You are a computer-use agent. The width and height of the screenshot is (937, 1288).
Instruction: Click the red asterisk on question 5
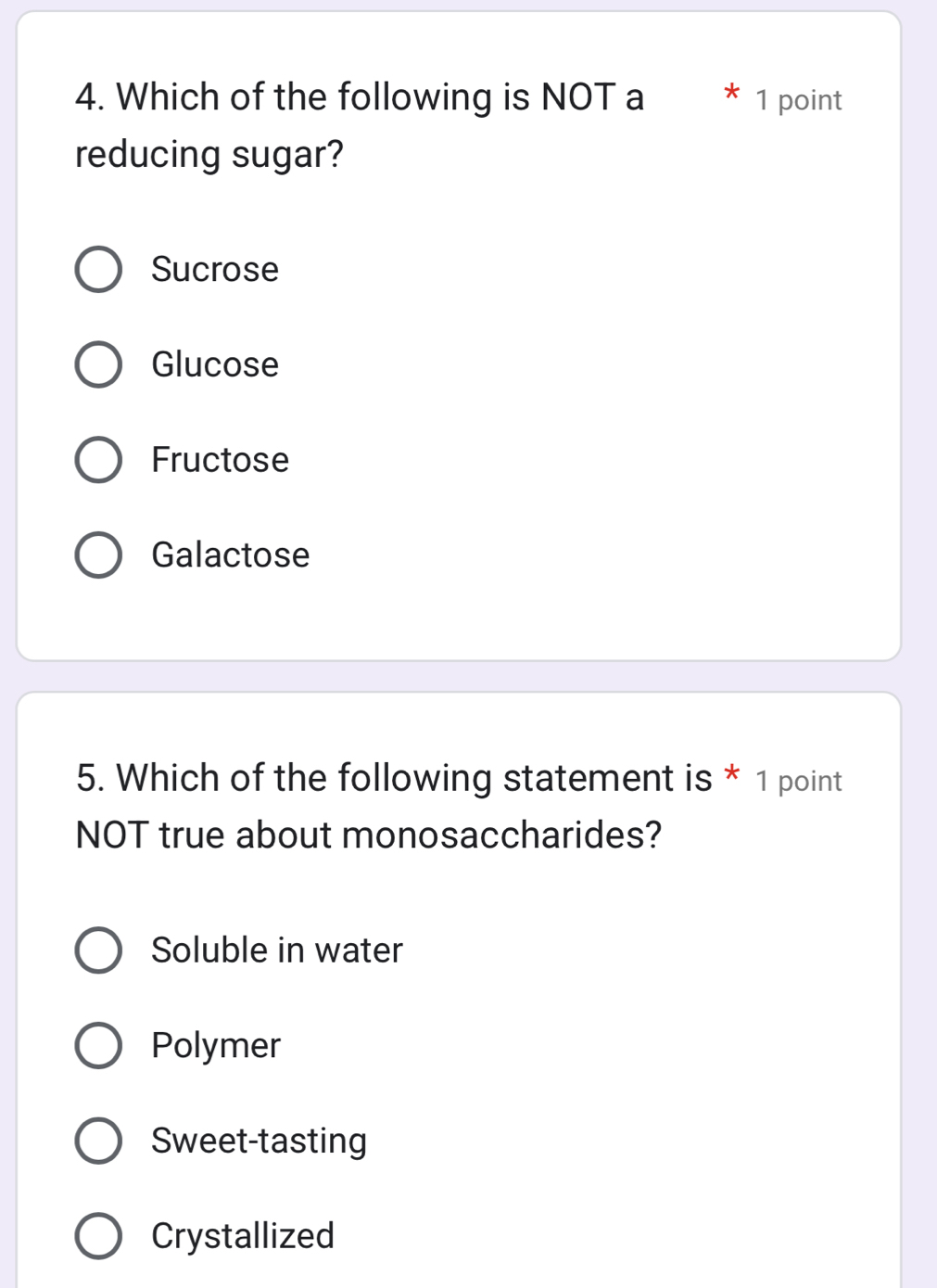click(731, 775)
